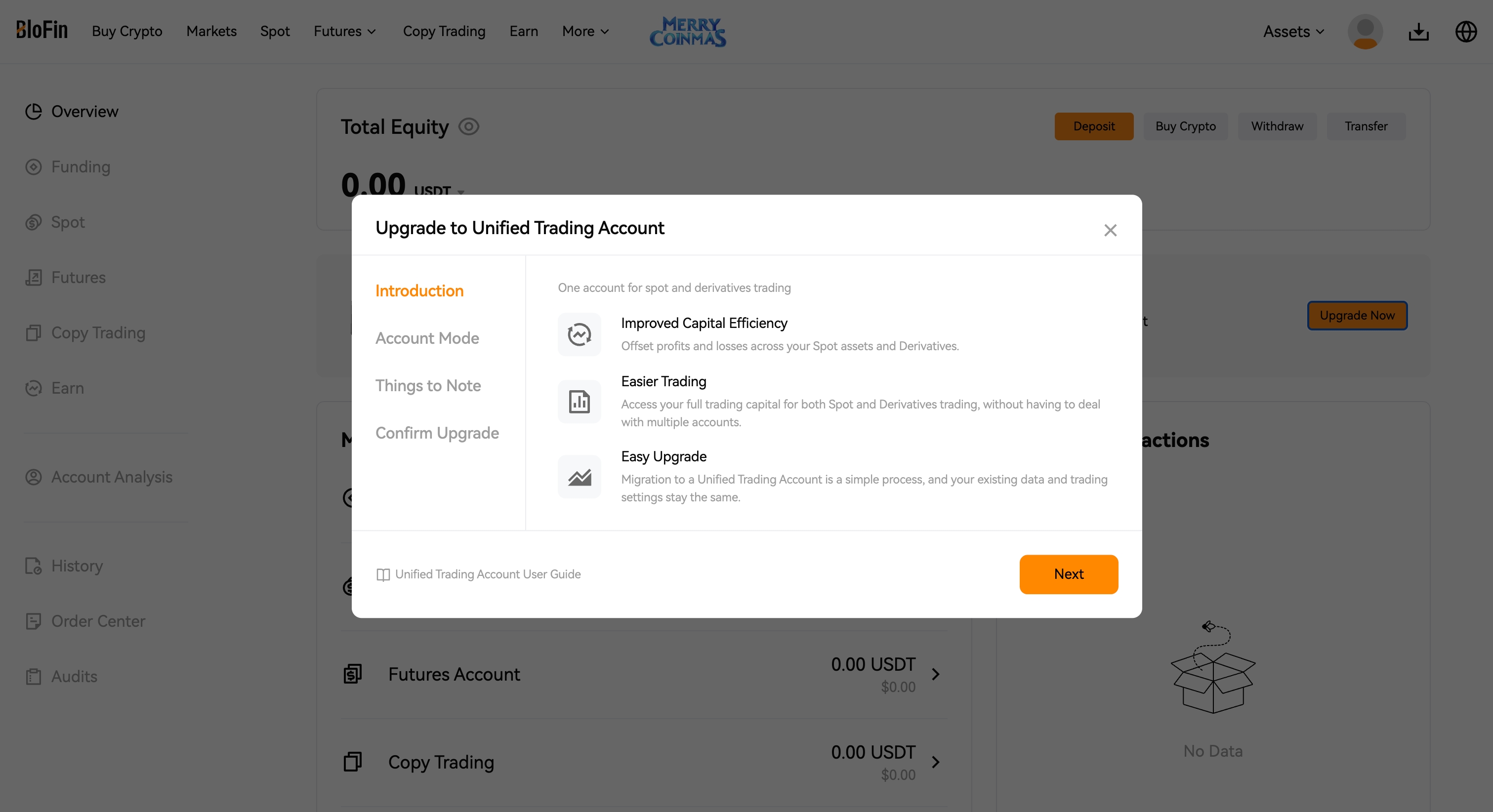Click the 'Improved Capital Efficiency' heading

pyautogui.click(x=704, y=324)
